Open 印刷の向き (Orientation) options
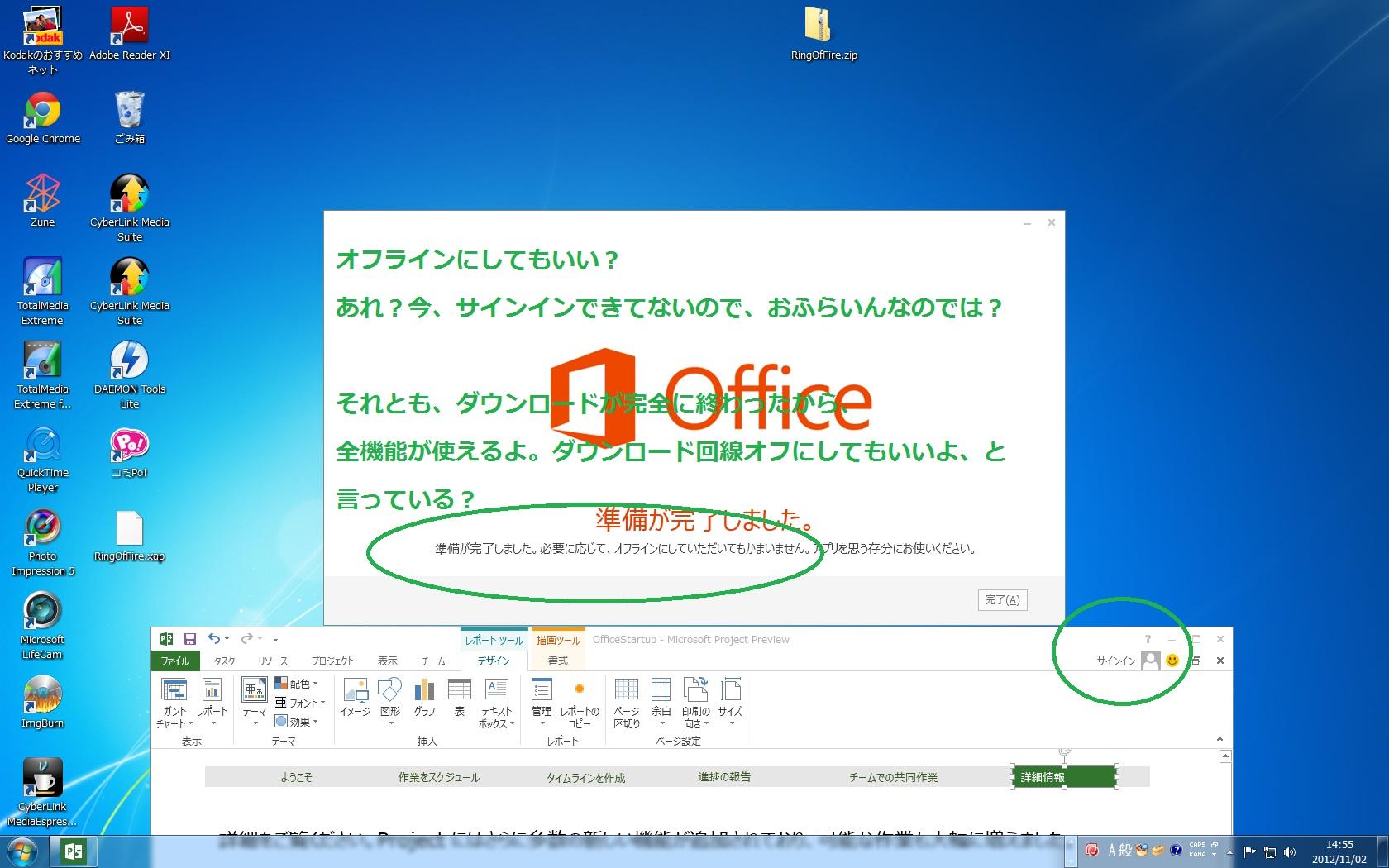The image size is (1389, 868). pyautogui.click(x=695, y=703)
